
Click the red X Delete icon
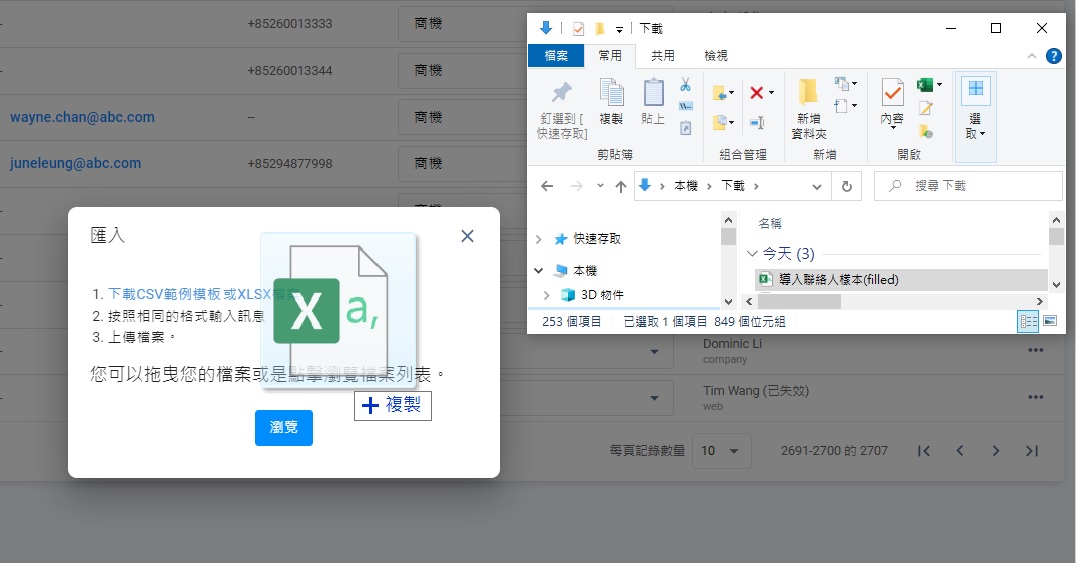757,93
